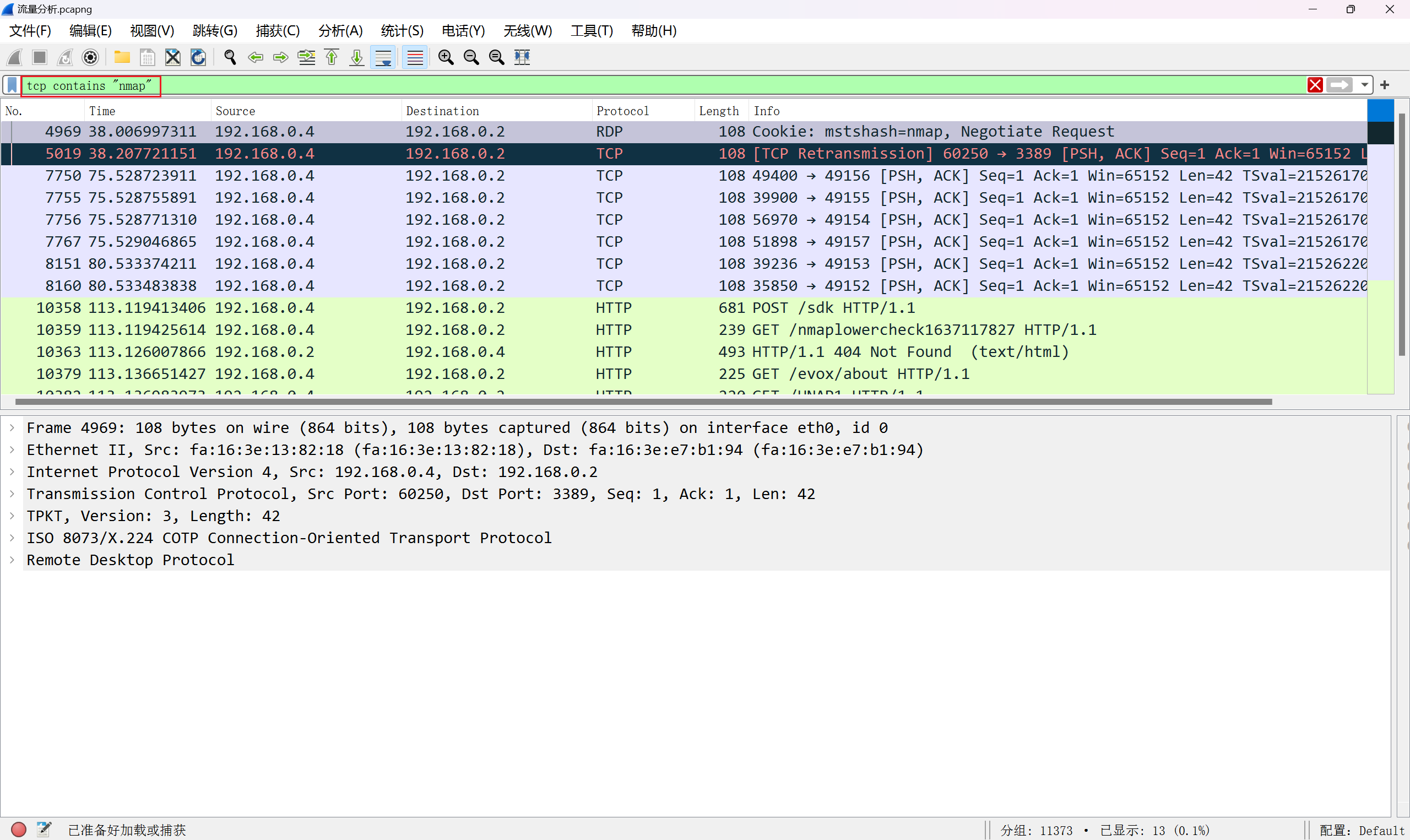Image resolution: width=1410 pixels, height=840 pixels.
Task: Close this capture file X icon
Action: (172, 57)
